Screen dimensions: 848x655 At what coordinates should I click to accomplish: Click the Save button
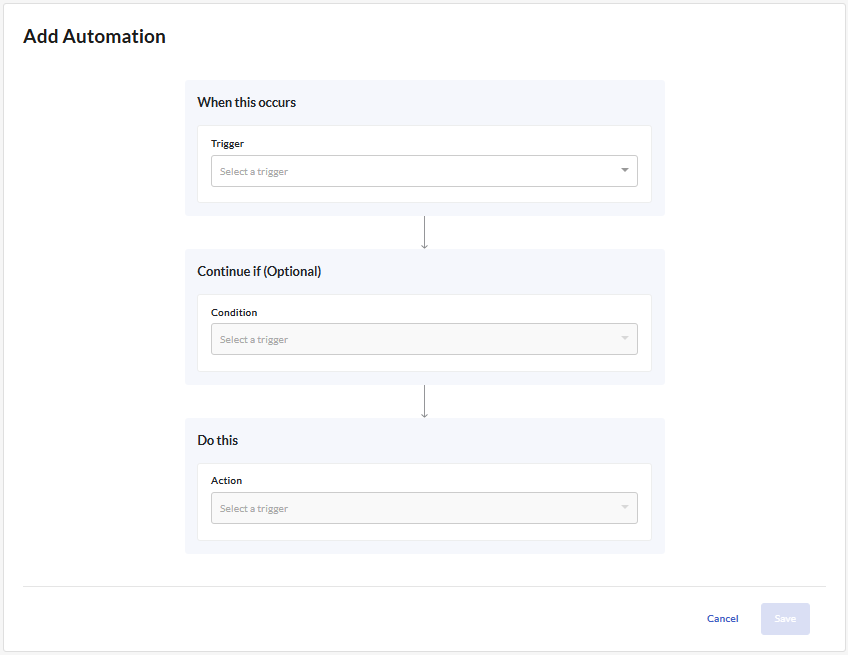click(785, 619)
